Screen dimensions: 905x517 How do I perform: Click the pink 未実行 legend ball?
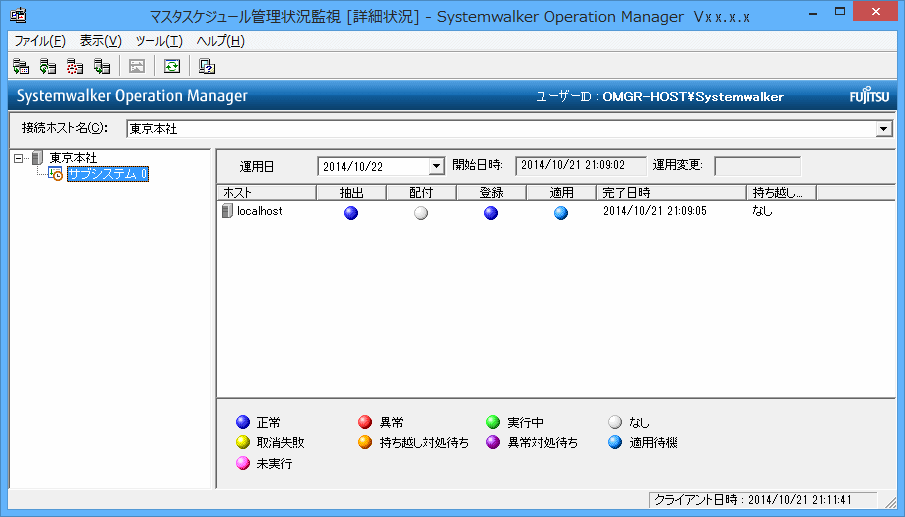click(243, 463)
